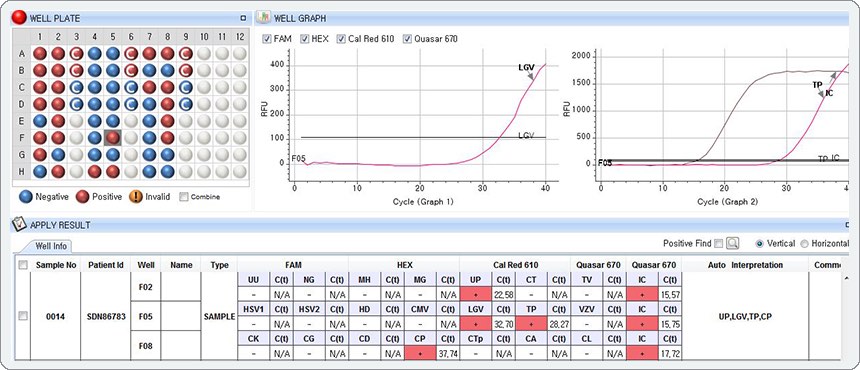This screenshot has height=370, width=860.
Task: Click the red Positive legend icon
Action: 83,196
